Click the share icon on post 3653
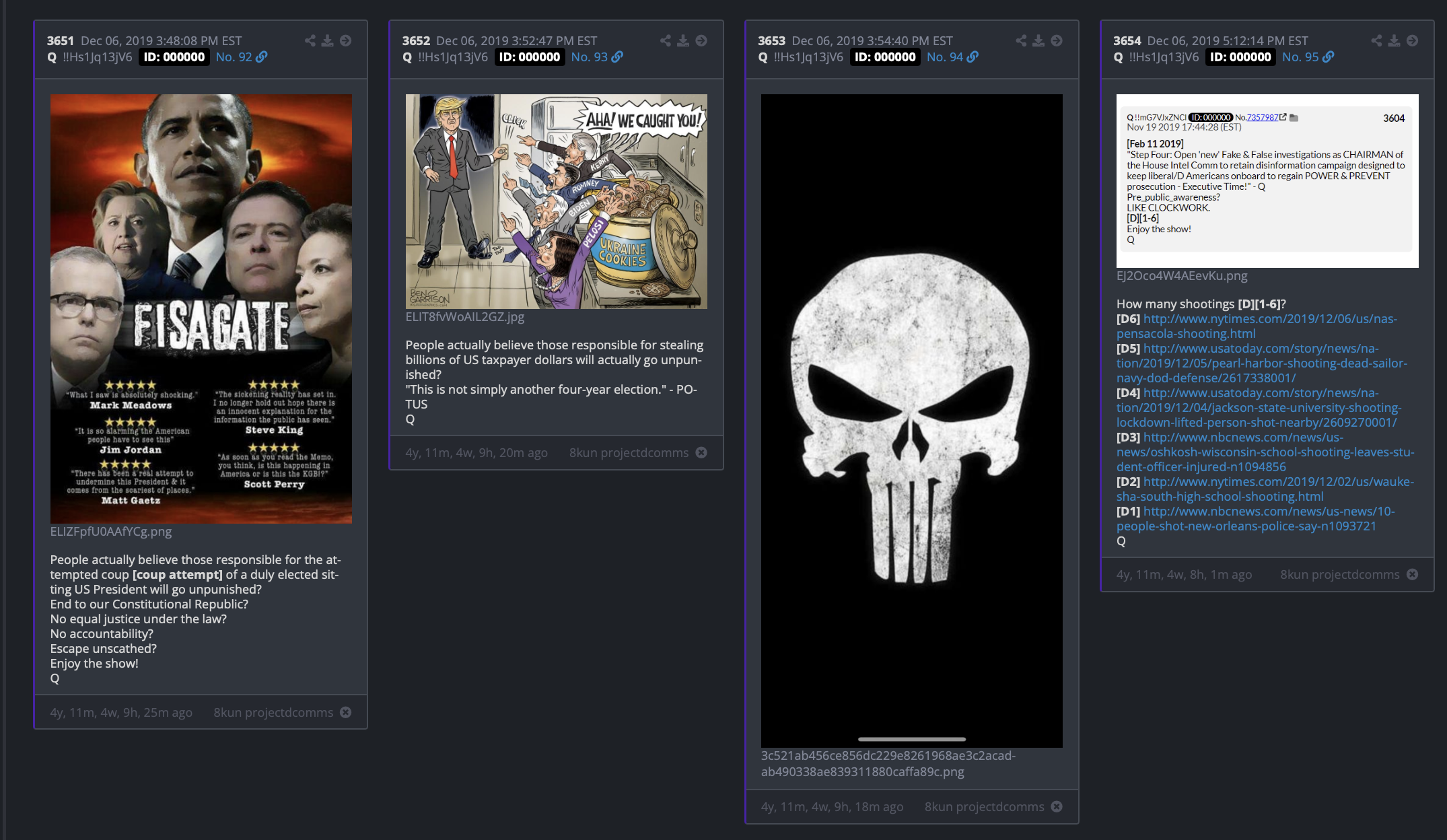Viewport: 1447px width, 840px height. (x=1021, y=40)
